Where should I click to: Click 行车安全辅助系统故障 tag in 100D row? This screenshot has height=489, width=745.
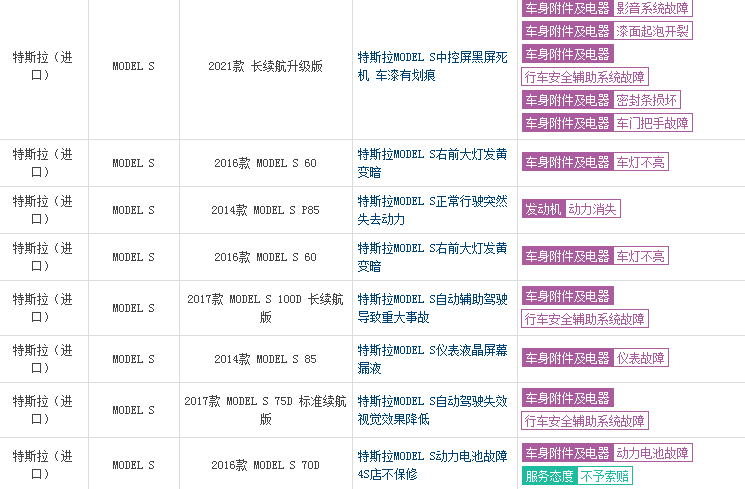[x=585, y=319]
